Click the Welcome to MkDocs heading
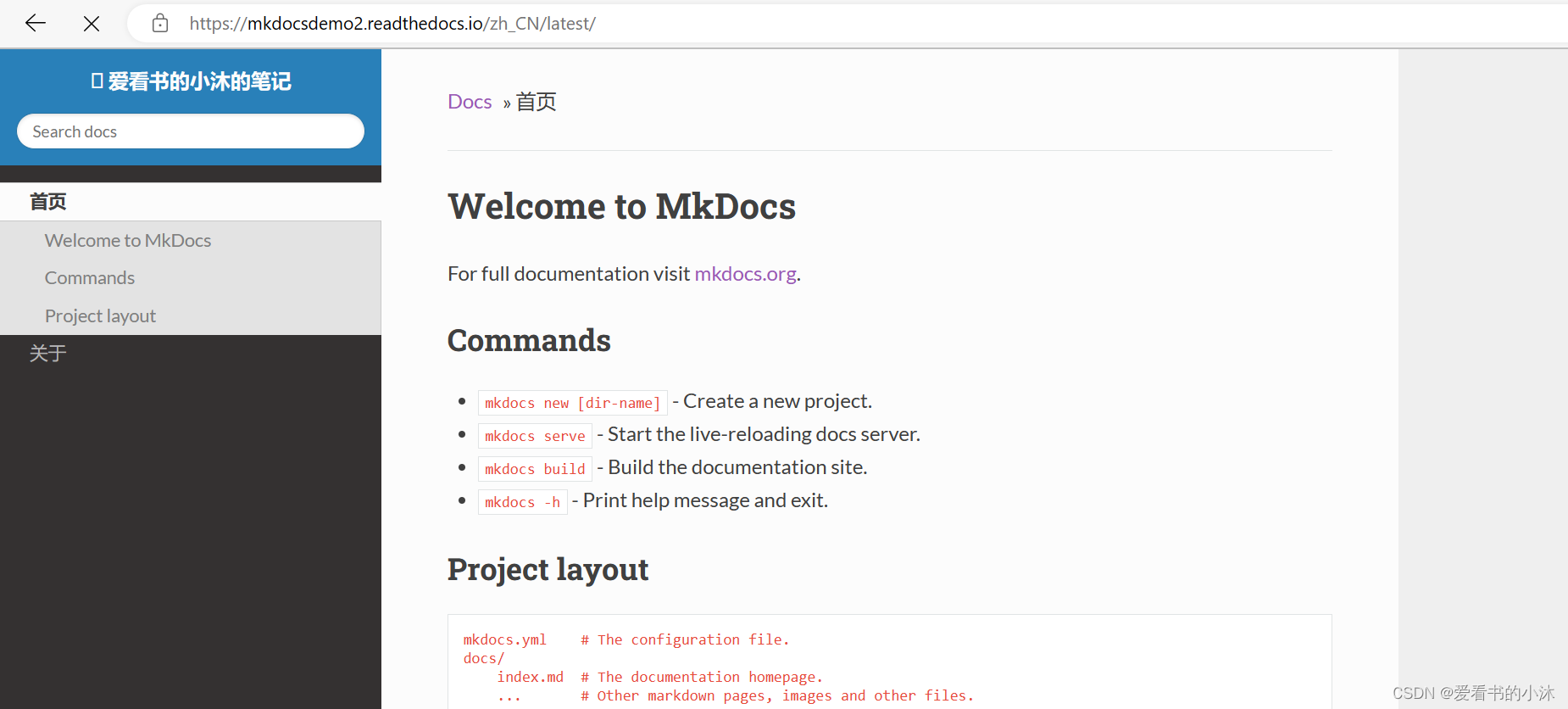This screenshot has height=709, width=1568. pos(621,206)
